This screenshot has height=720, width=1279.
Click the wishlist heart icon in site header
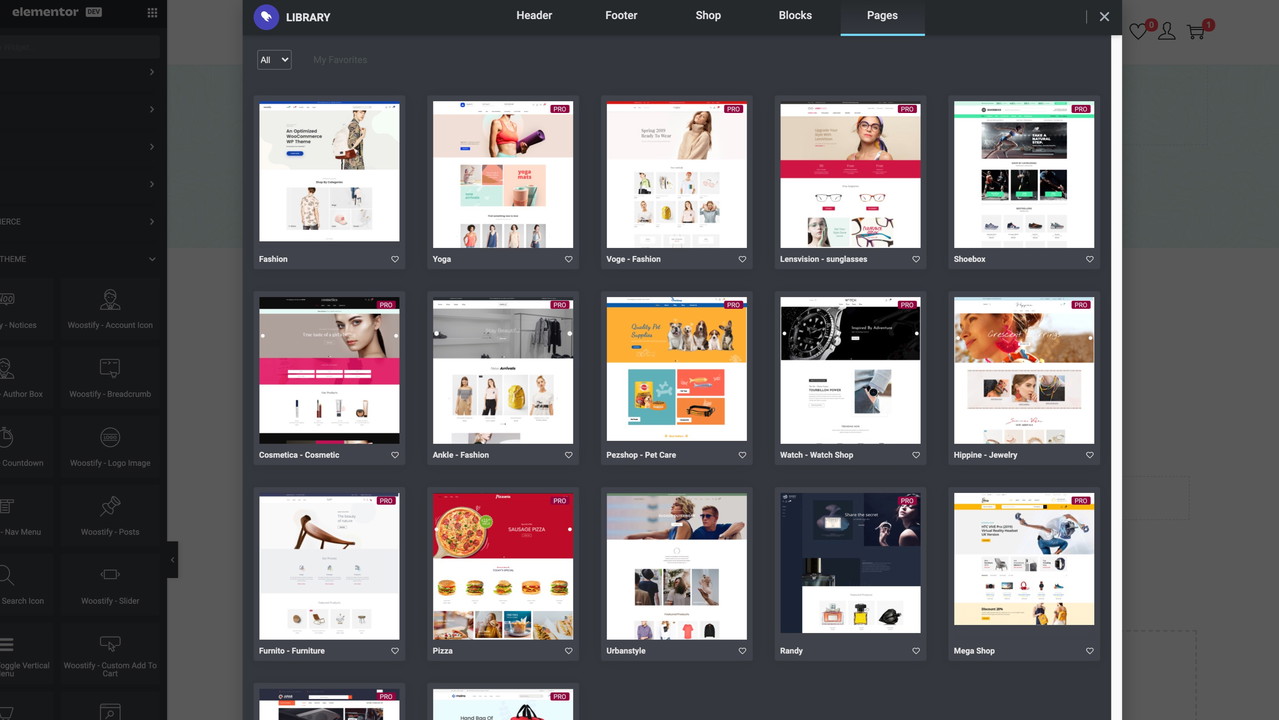(1138, 32)
